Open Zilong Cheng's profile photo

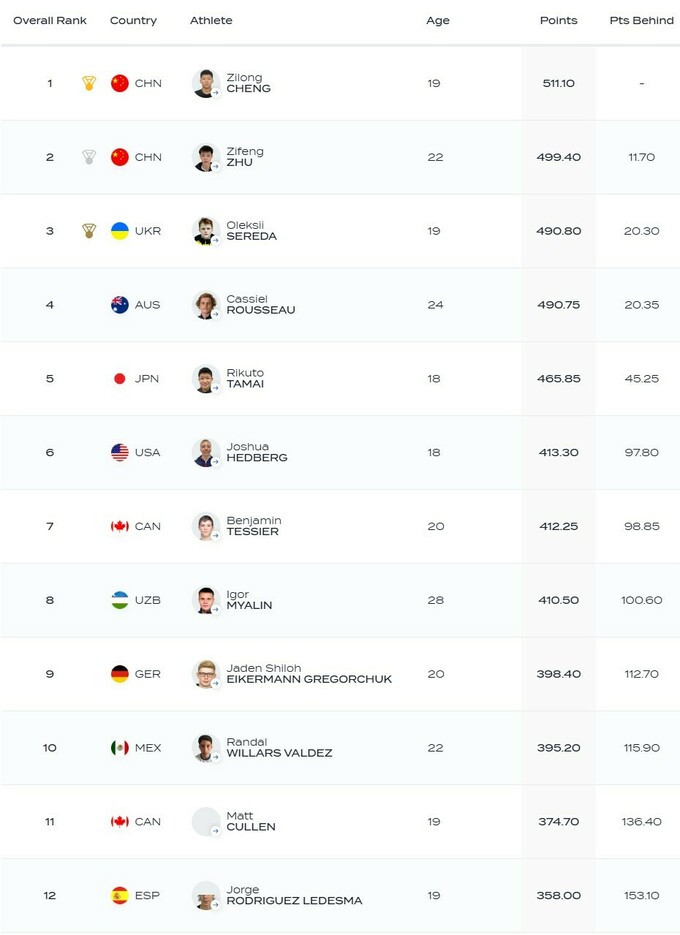[206, 83]
